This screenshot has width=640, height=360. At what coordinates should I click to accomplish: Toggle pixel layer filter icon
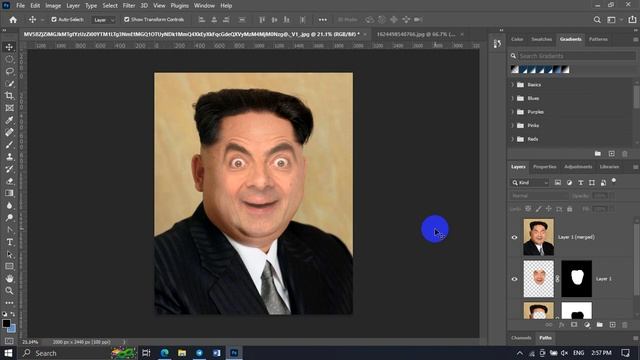point(558,183)
